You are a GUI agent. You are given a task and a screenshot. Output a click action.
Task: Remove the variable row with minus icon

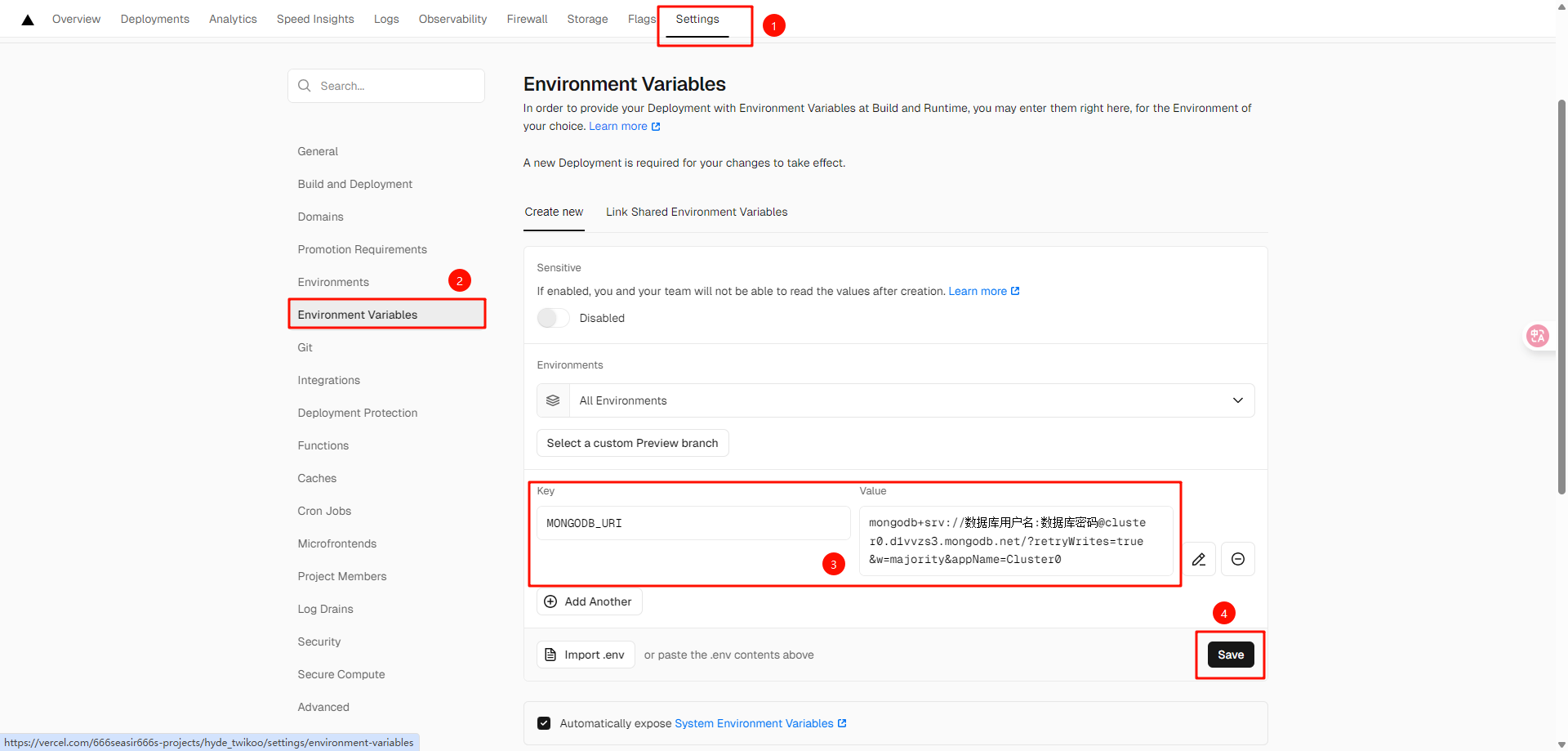pos(1238,559)
